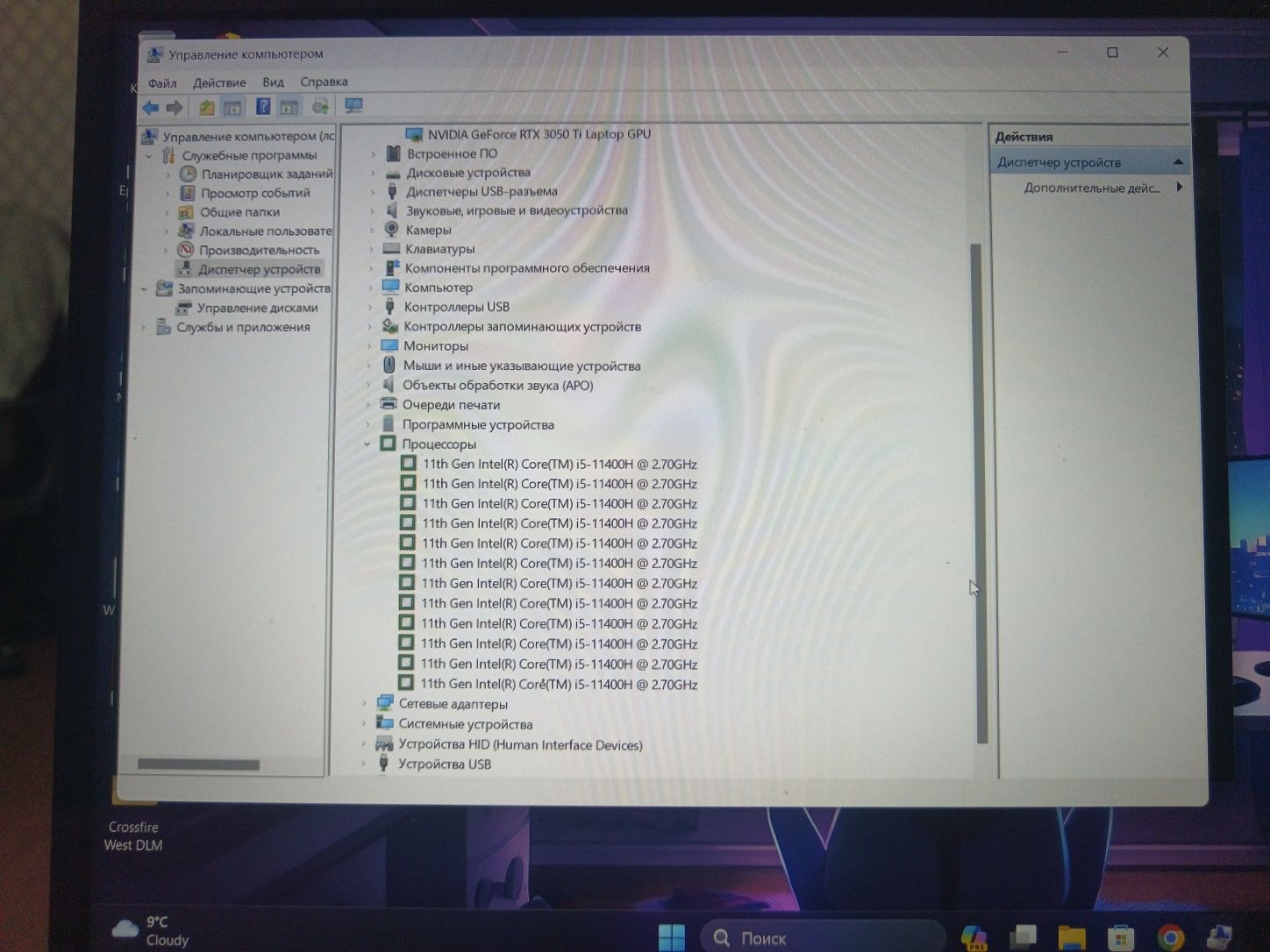The height and width of the screenshot is (952, 1270).
Task: Click the left tree horizontal scrollbar
Action: point(199,764)
